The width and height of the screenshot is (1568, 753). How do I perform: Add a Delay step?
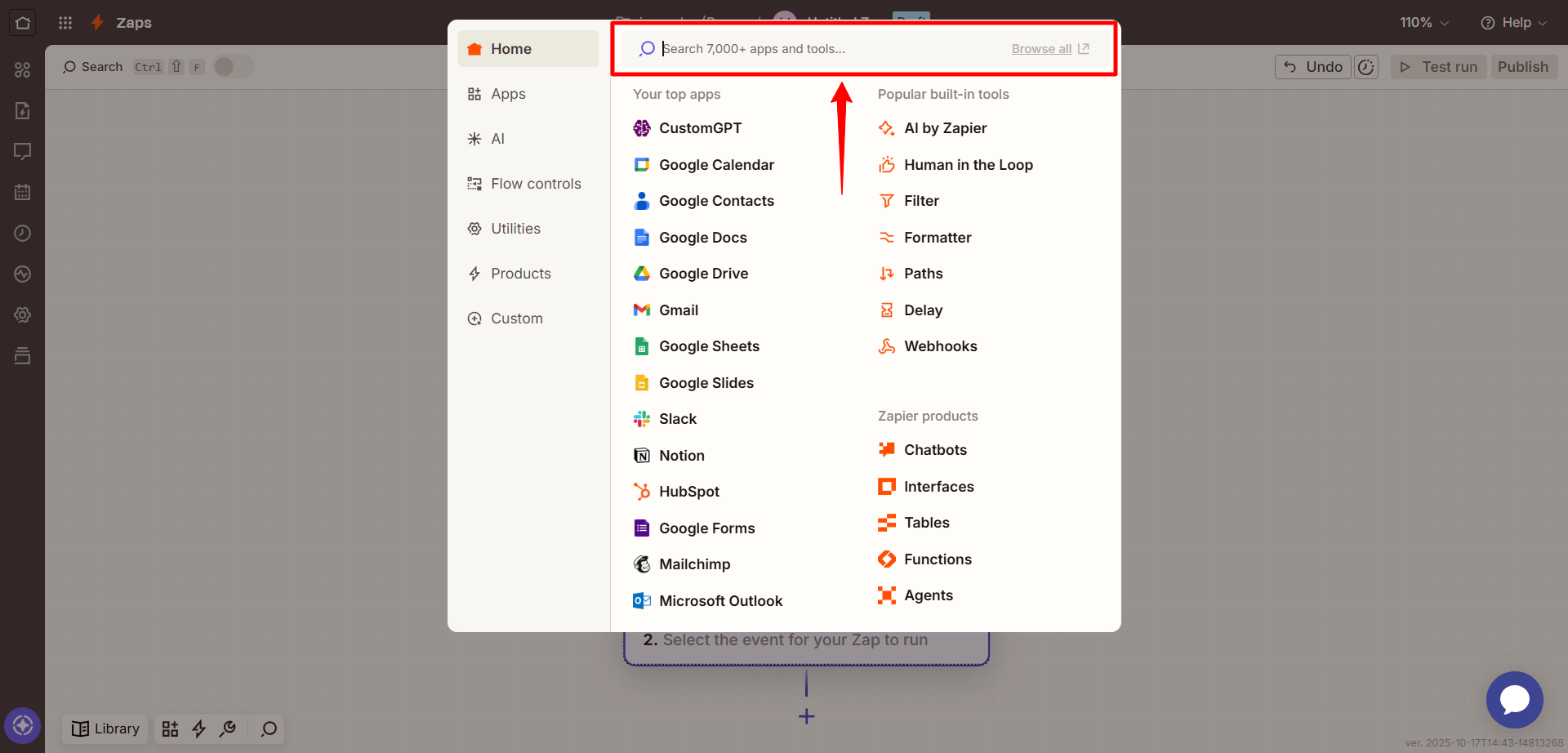pyautogui.click(x=911, y=310)
